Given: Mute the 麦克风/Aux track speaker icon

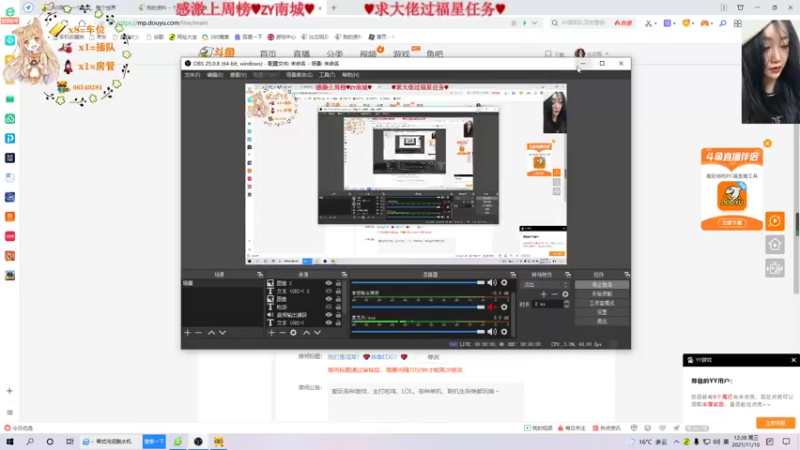Looking at the screenshot, I should pos(491,332).
